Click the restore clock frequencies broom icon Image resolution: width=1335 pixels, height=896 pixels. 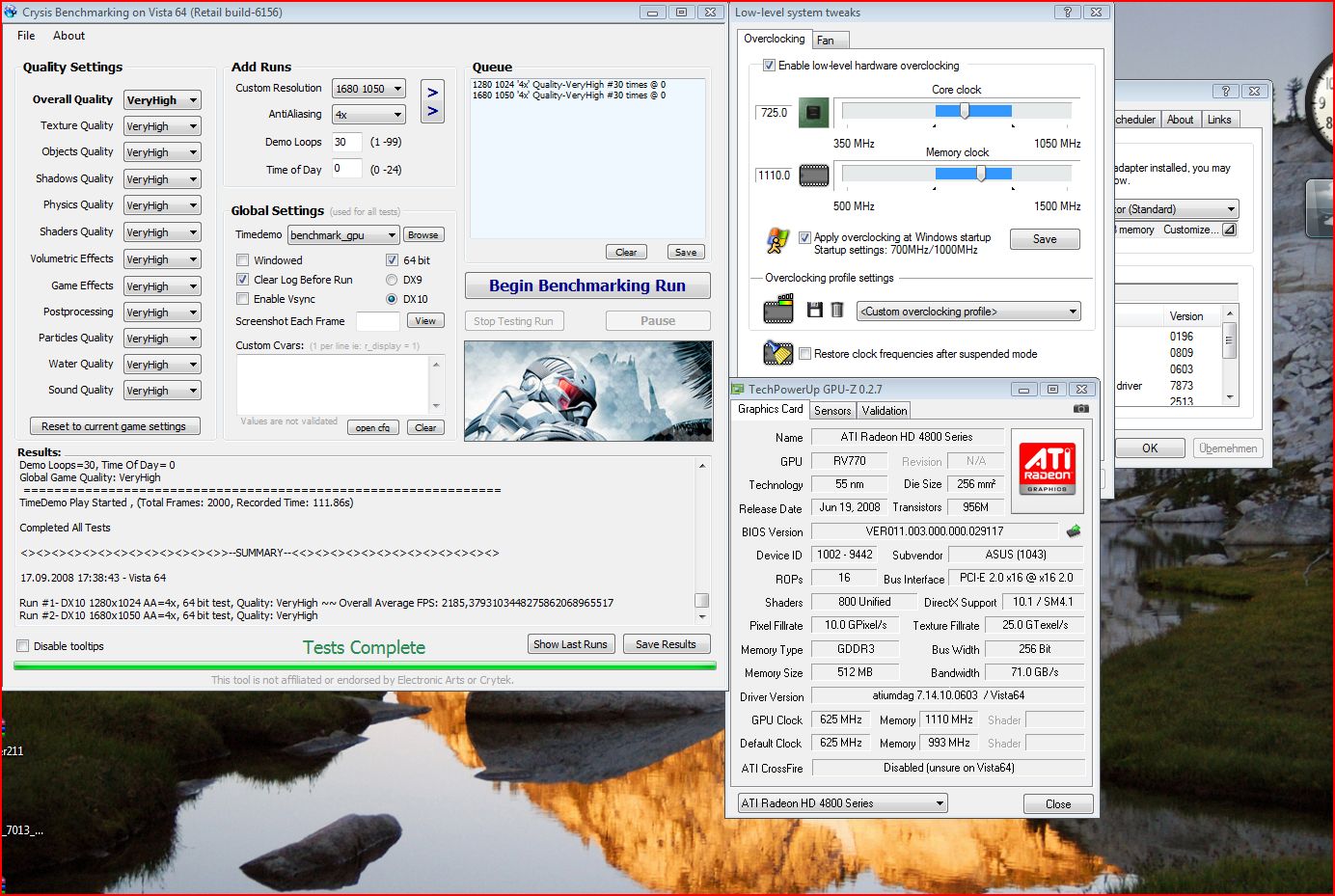[777, 353]
